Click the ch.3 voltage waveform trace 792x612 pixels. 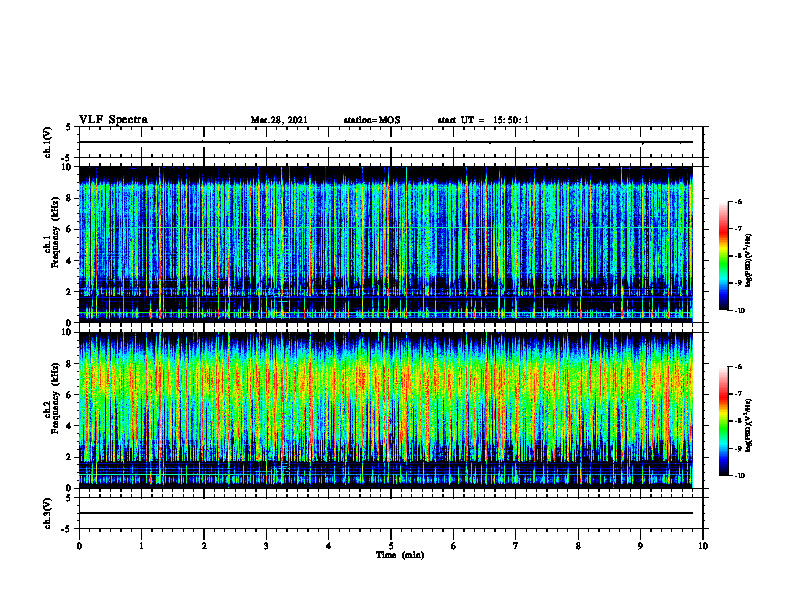pos(386,513)
